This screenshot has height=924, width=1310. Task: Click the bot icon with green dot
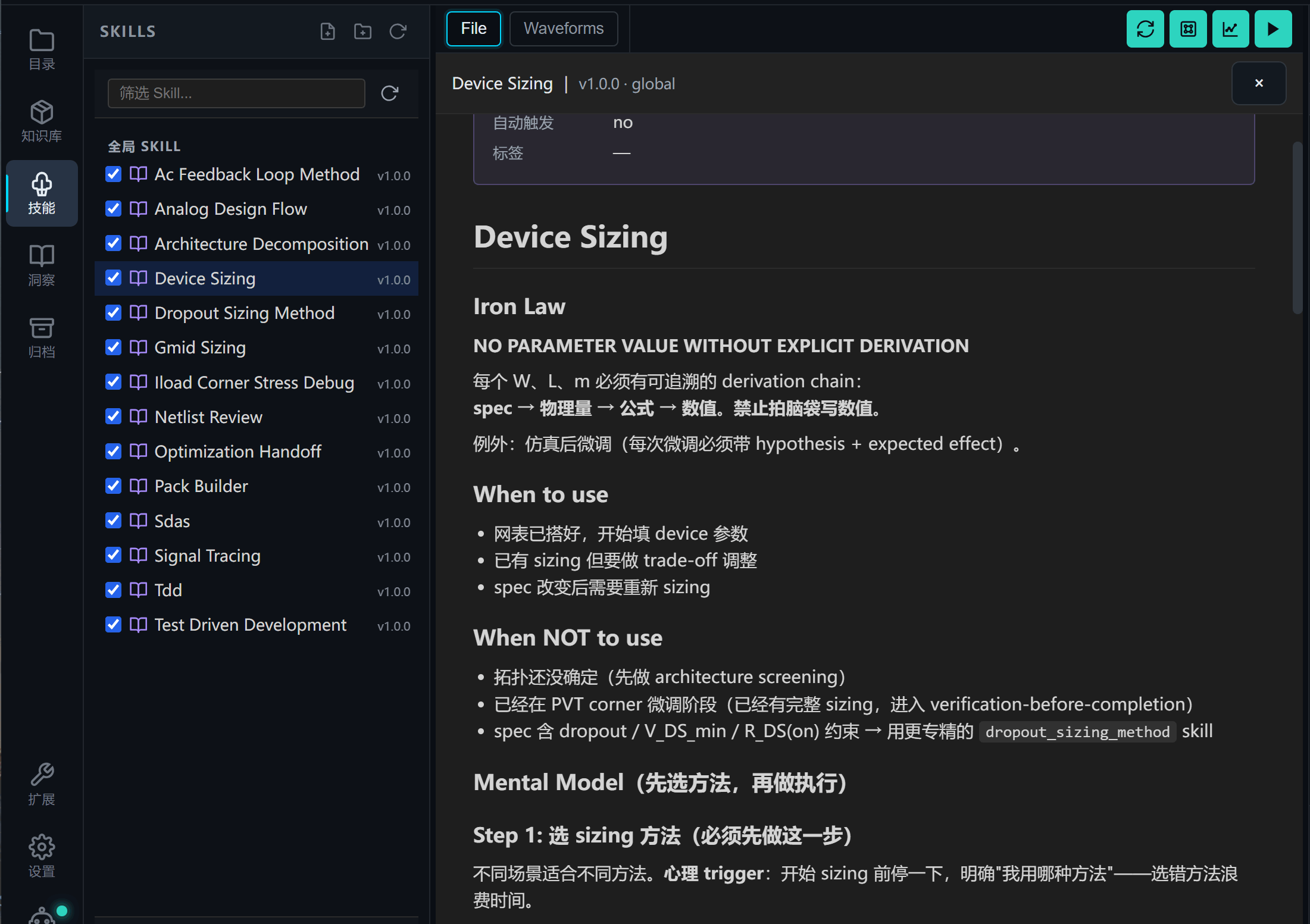pyautogui.click(x=43, y=915)
